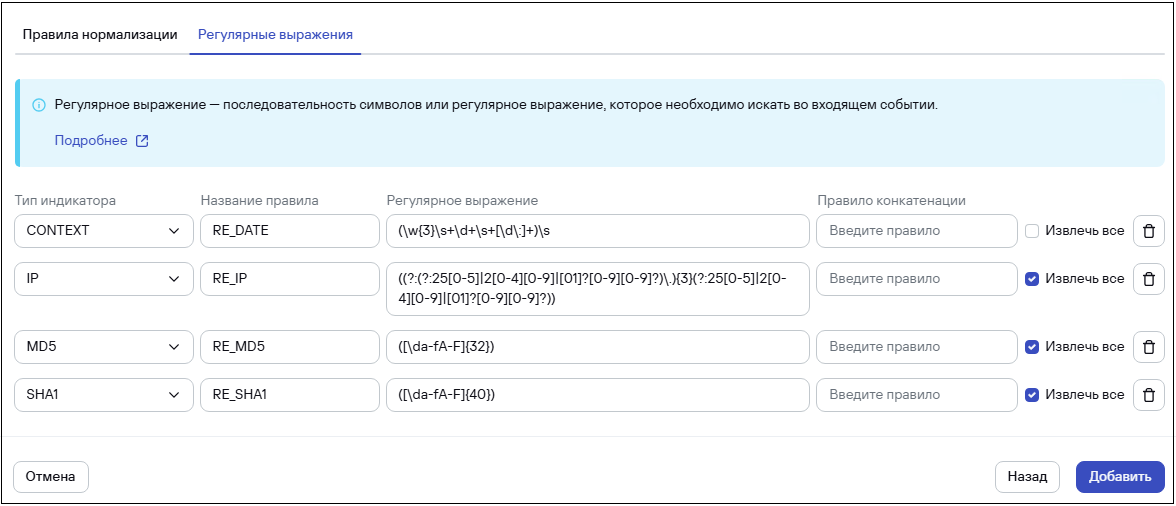Screen dimensions: 1176x506
Task: Click the Правило конкатенации column label
Action: [x=891, y=201]
